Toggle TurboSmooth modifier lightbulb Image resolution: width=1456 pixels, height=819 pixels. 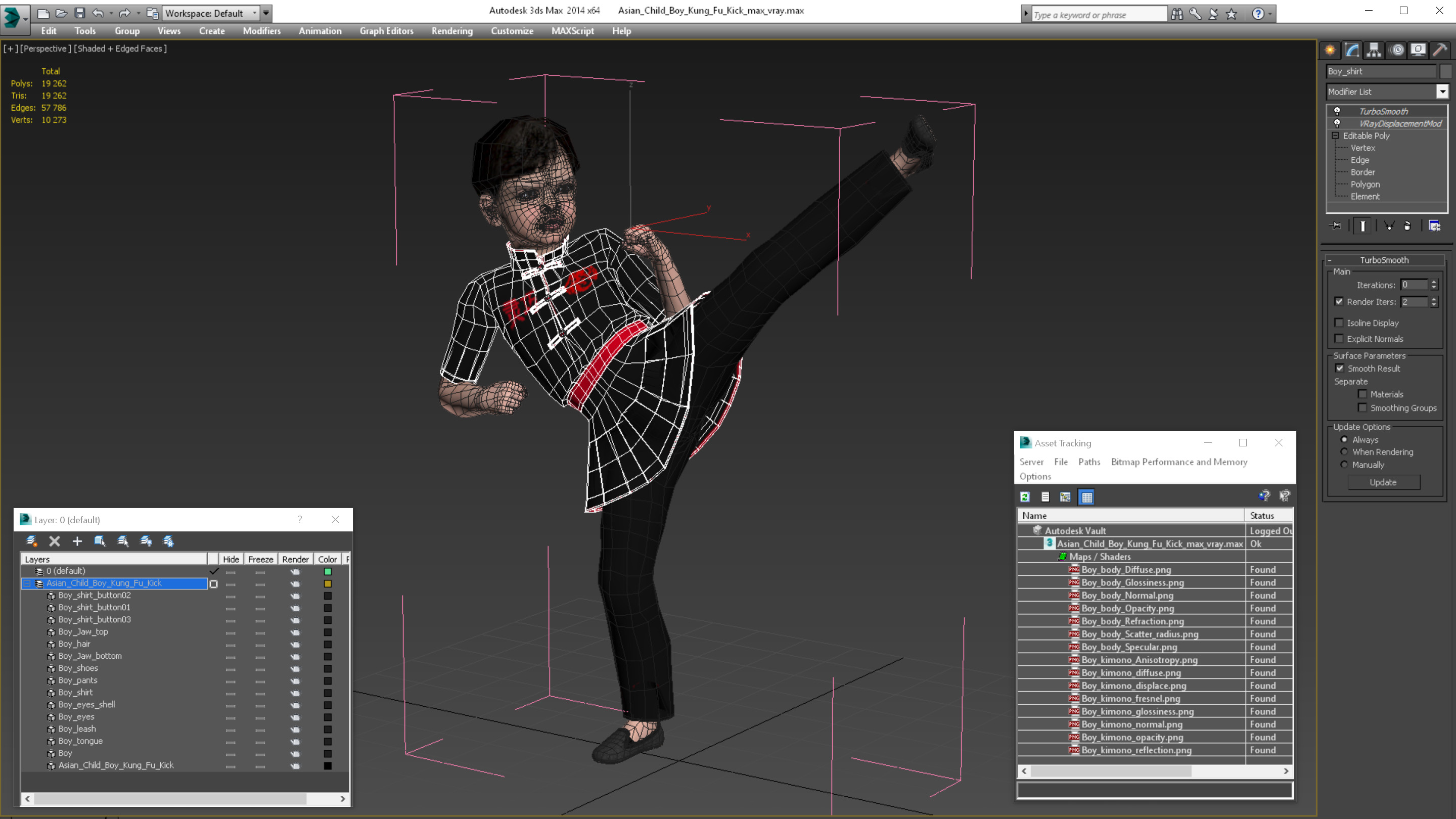[x=1337, y=111]
